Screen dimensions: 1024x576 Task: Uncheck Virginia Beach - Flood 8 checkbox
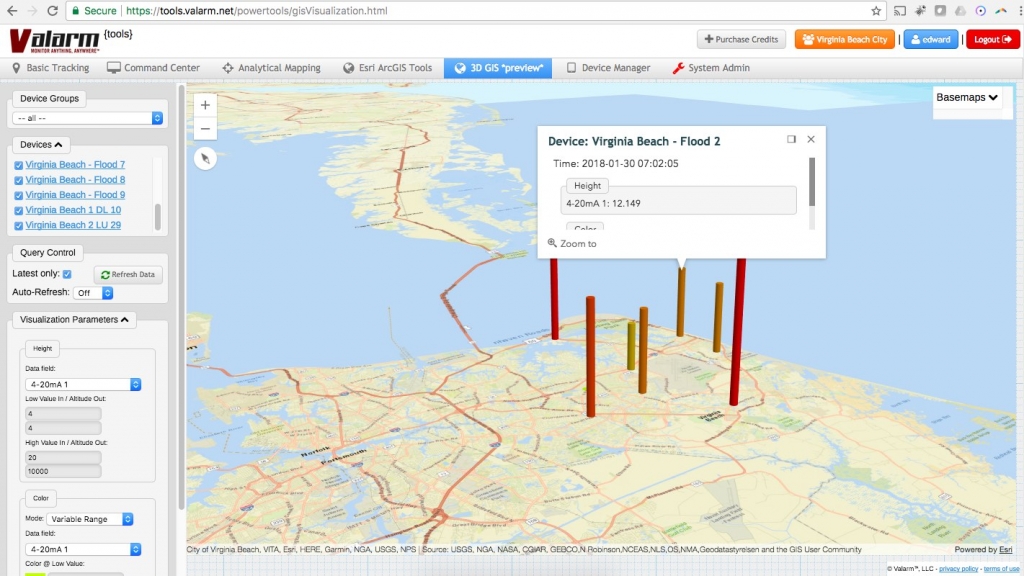pos(18,180)
